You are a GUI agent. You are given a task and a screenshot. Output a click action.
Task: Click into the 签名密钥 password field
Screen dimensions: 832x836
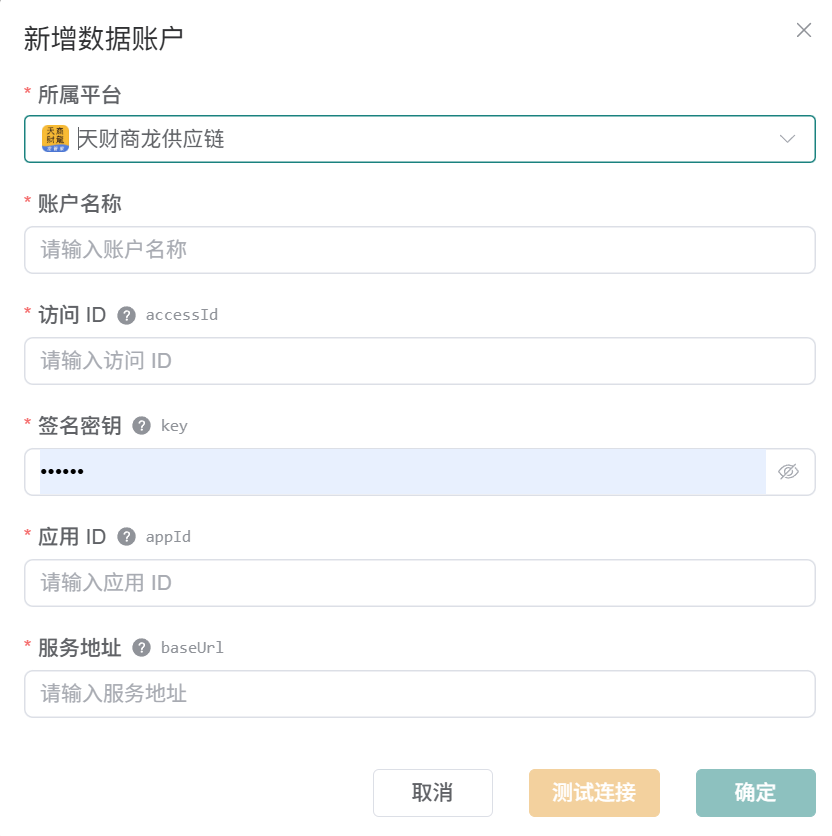click(x=403, y=472)
